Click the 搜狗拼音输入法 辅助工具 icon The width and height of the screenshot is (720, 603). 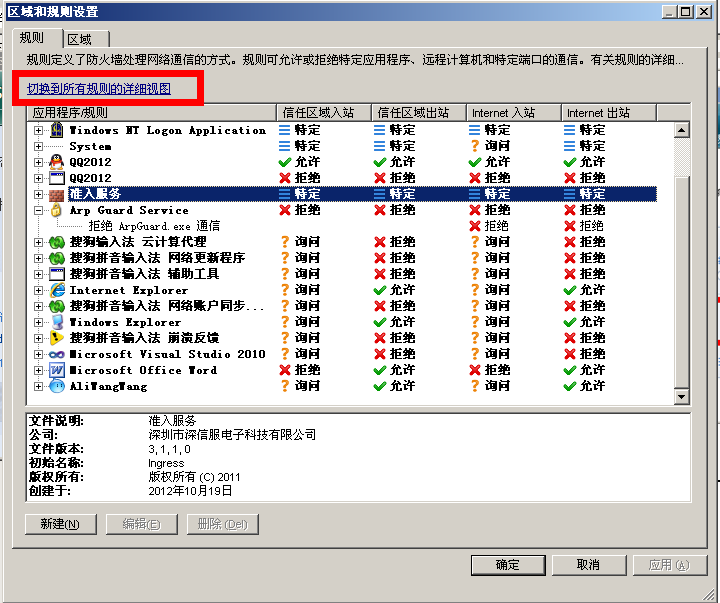click(56, 274)
